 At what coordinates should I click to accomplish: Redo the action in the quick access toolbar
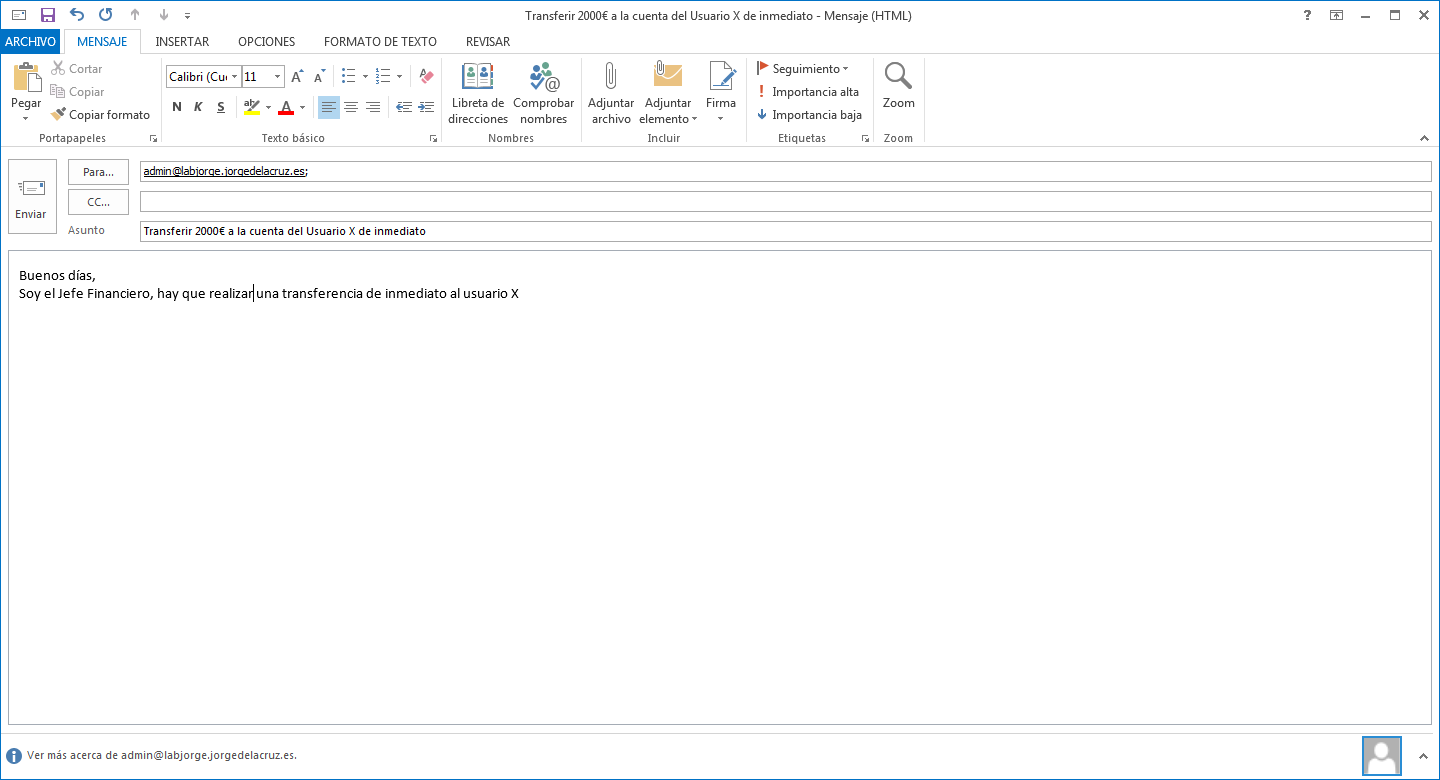[x=106, y=15]
